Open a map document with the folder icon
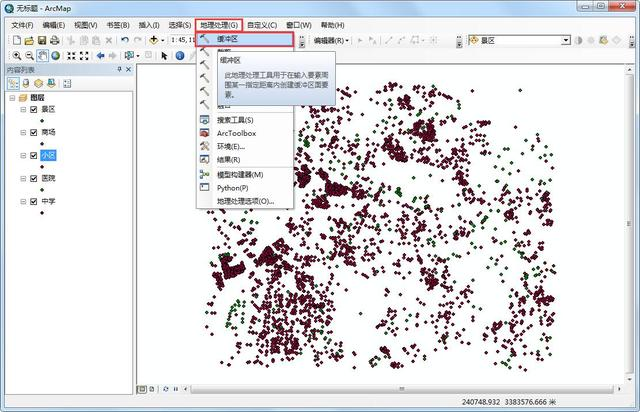This screenshot has height=412, width=640. point(29,40)
